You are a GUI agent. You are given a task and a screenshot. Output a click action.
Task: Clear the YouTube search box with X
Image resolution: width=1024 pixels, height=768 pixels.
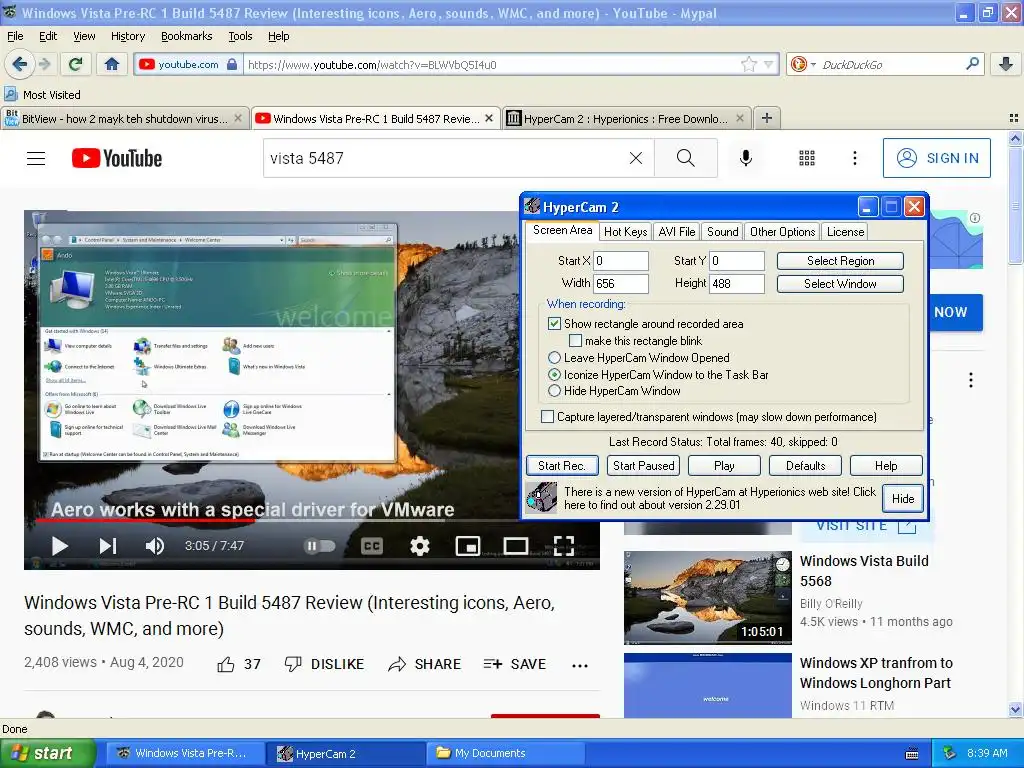click(635, 158)
